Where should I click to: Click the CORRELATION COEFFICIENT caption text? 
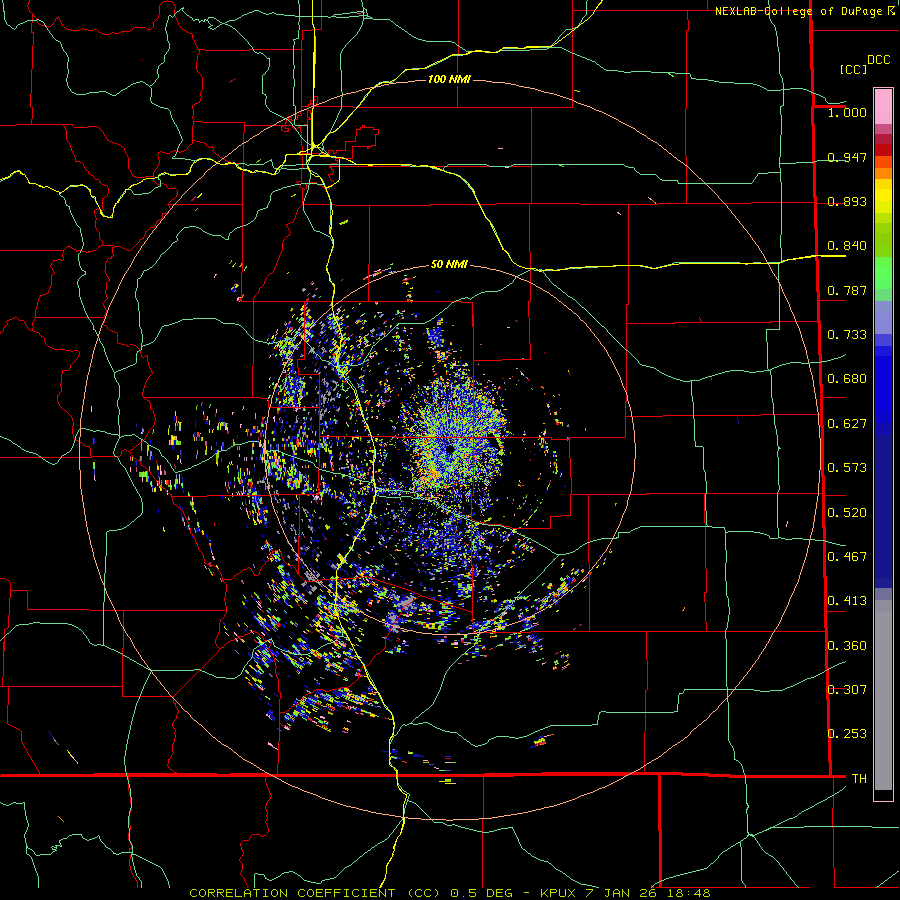click(292, 893)
